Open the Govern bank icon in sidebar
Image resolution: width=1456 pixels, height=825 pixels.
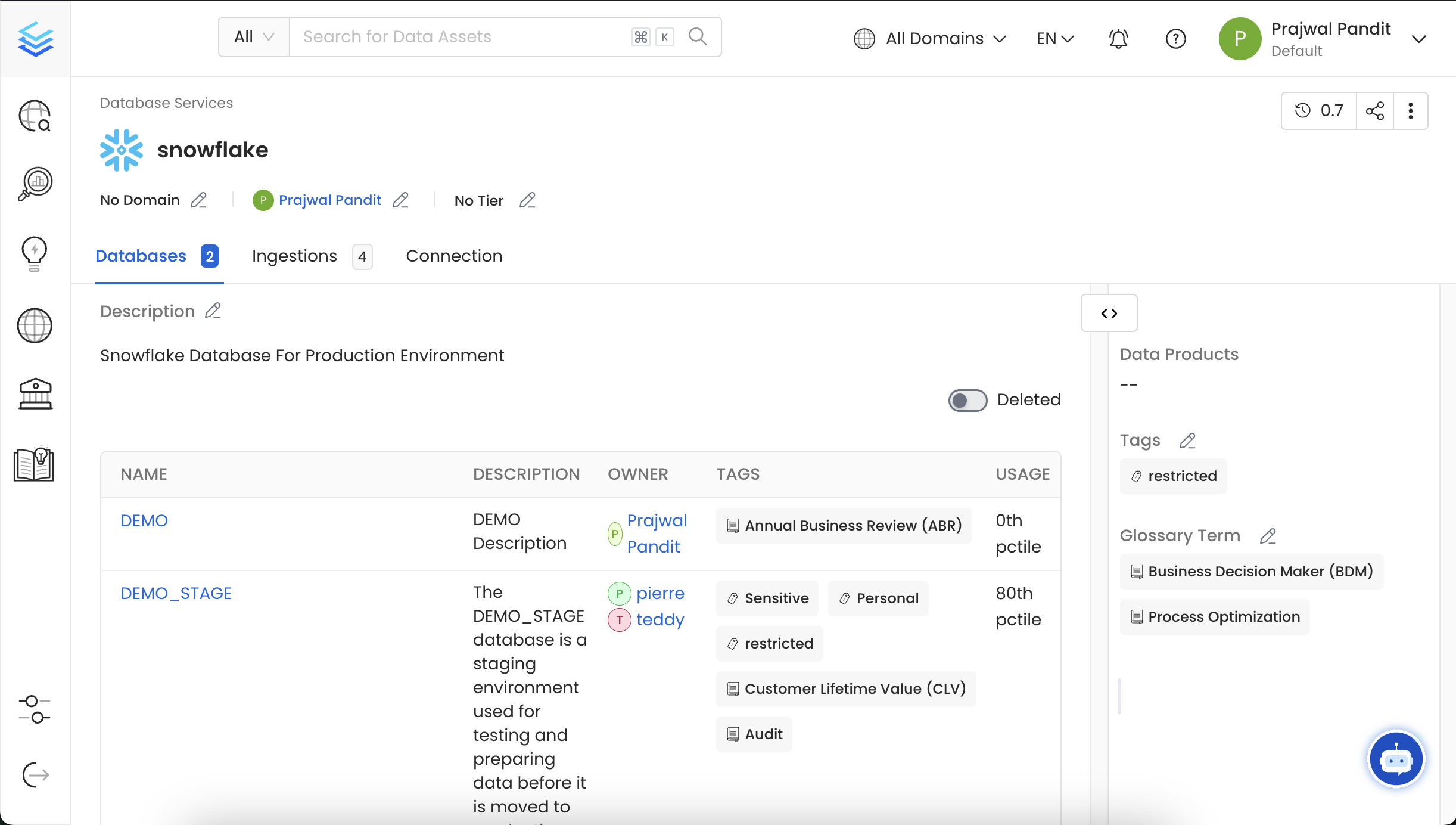pyautogui.click(x=34, y=393)
